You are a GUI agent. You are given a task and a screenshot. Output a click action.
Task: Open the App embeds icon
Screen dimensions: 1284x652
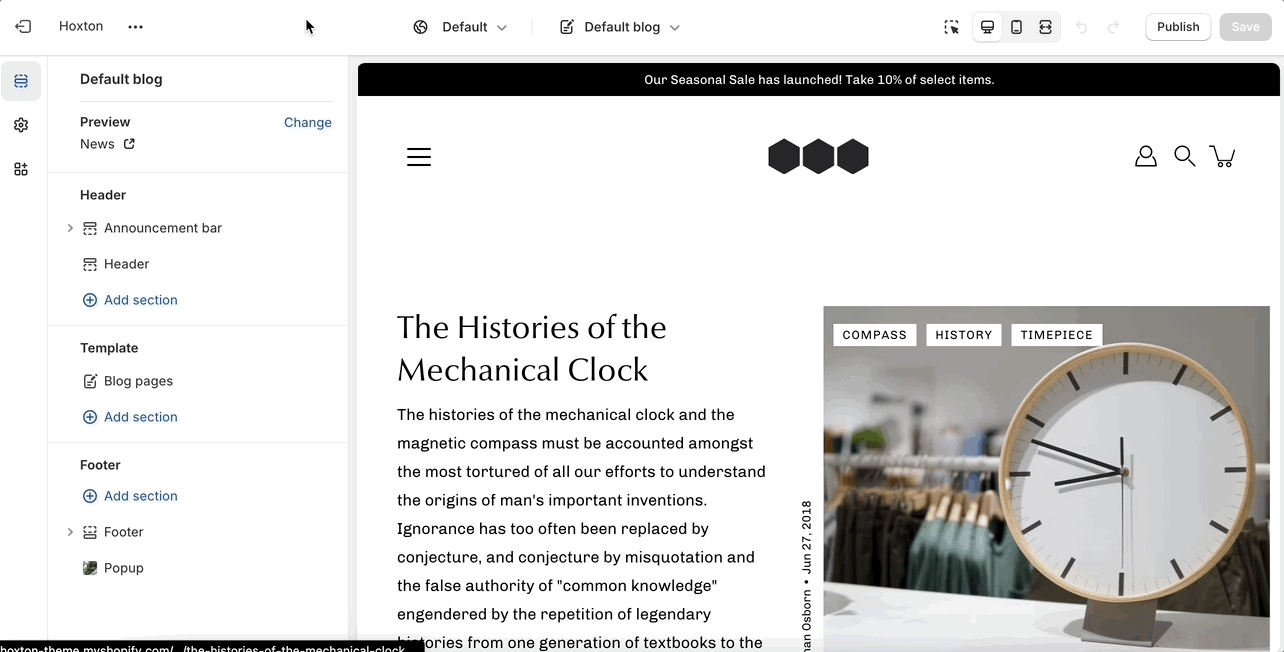[x=21, y=169]
